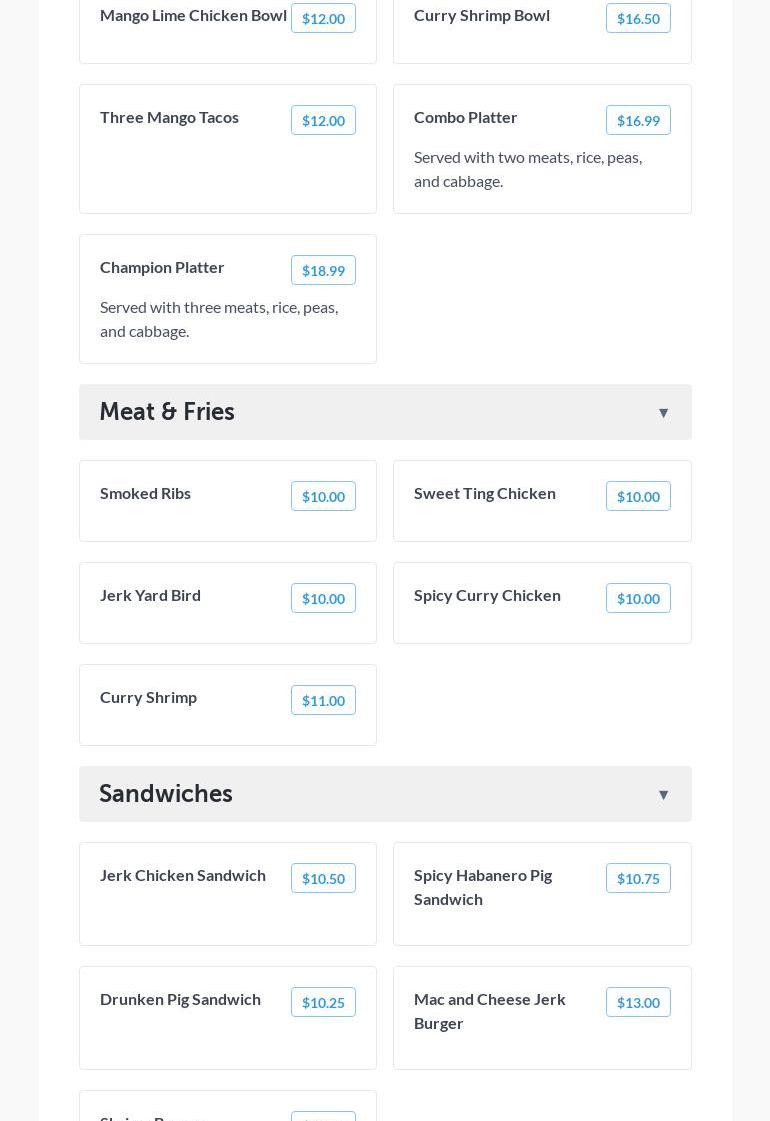Open the Champion Platter item card
The width and height of the screenshot is (770, 1121).
pos(200,310)
